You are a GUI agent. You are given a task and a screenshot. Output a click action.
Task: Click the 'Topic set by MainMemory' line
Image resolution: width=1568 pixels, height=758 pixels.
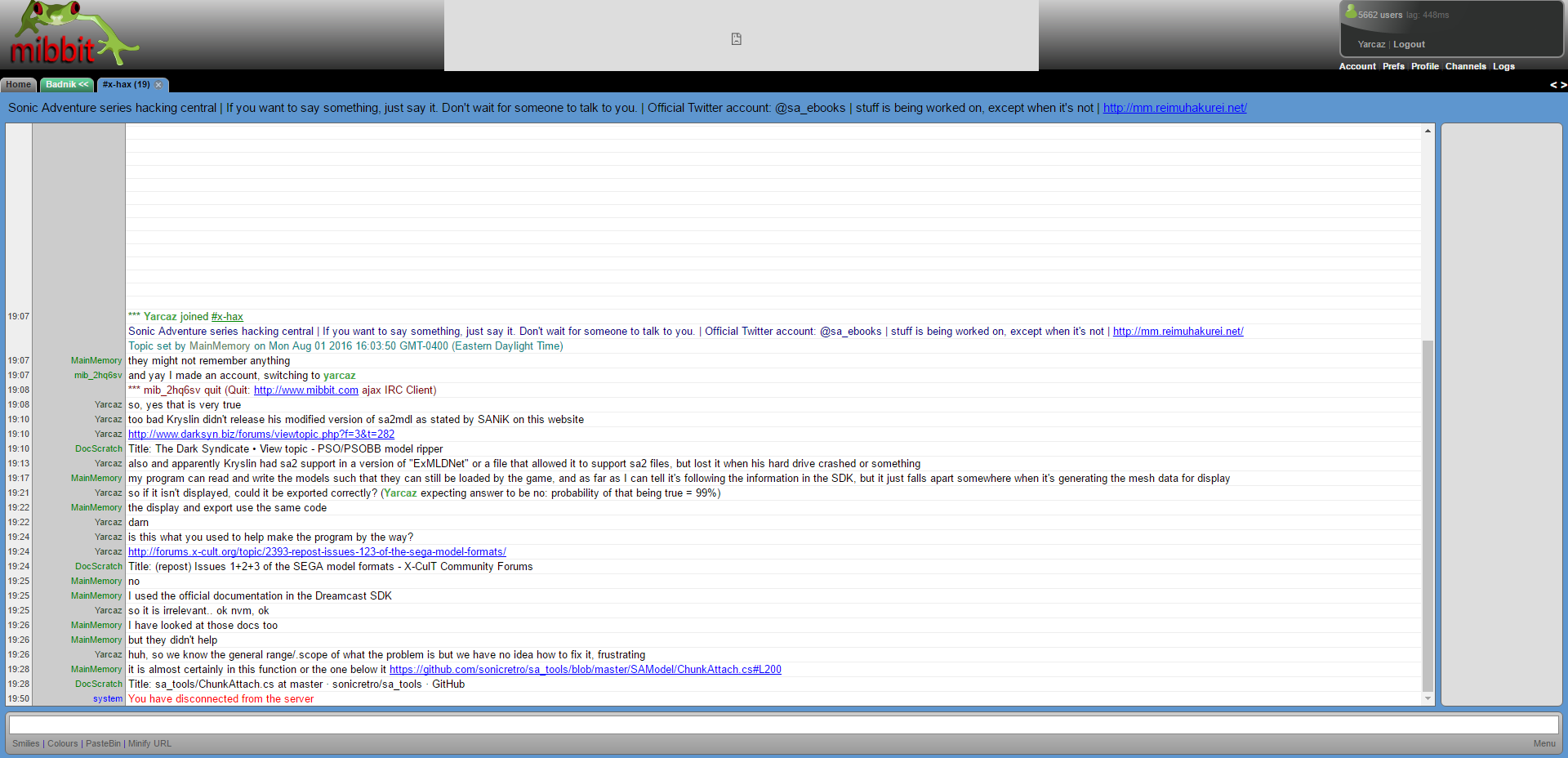pyautogui.click(x=345, y=346)
